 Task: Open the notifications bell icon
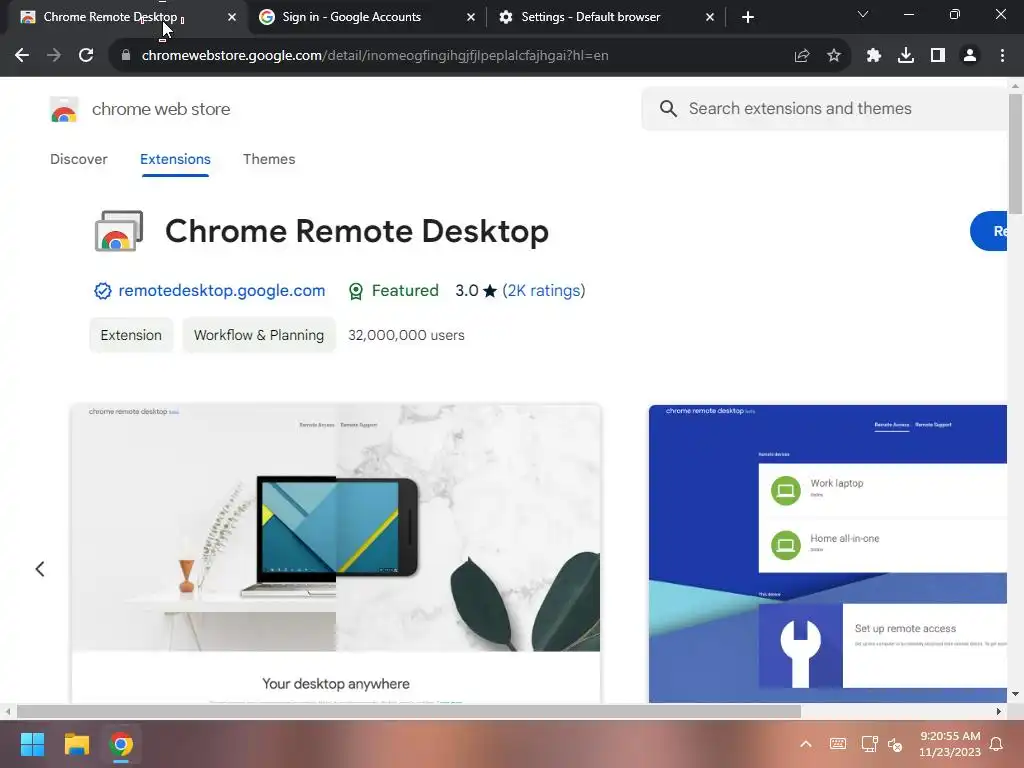coord(996,744)
